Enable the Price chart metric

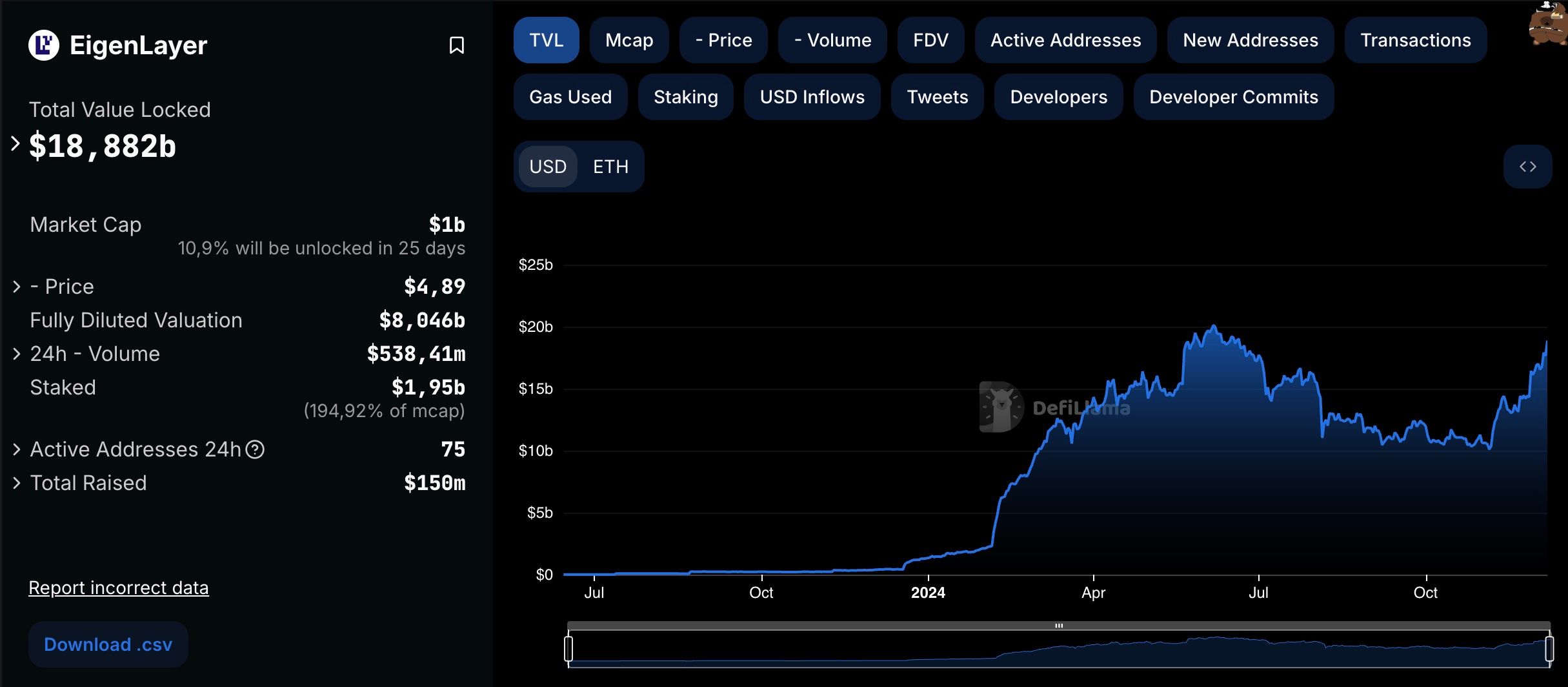click(x=723, y=40)
